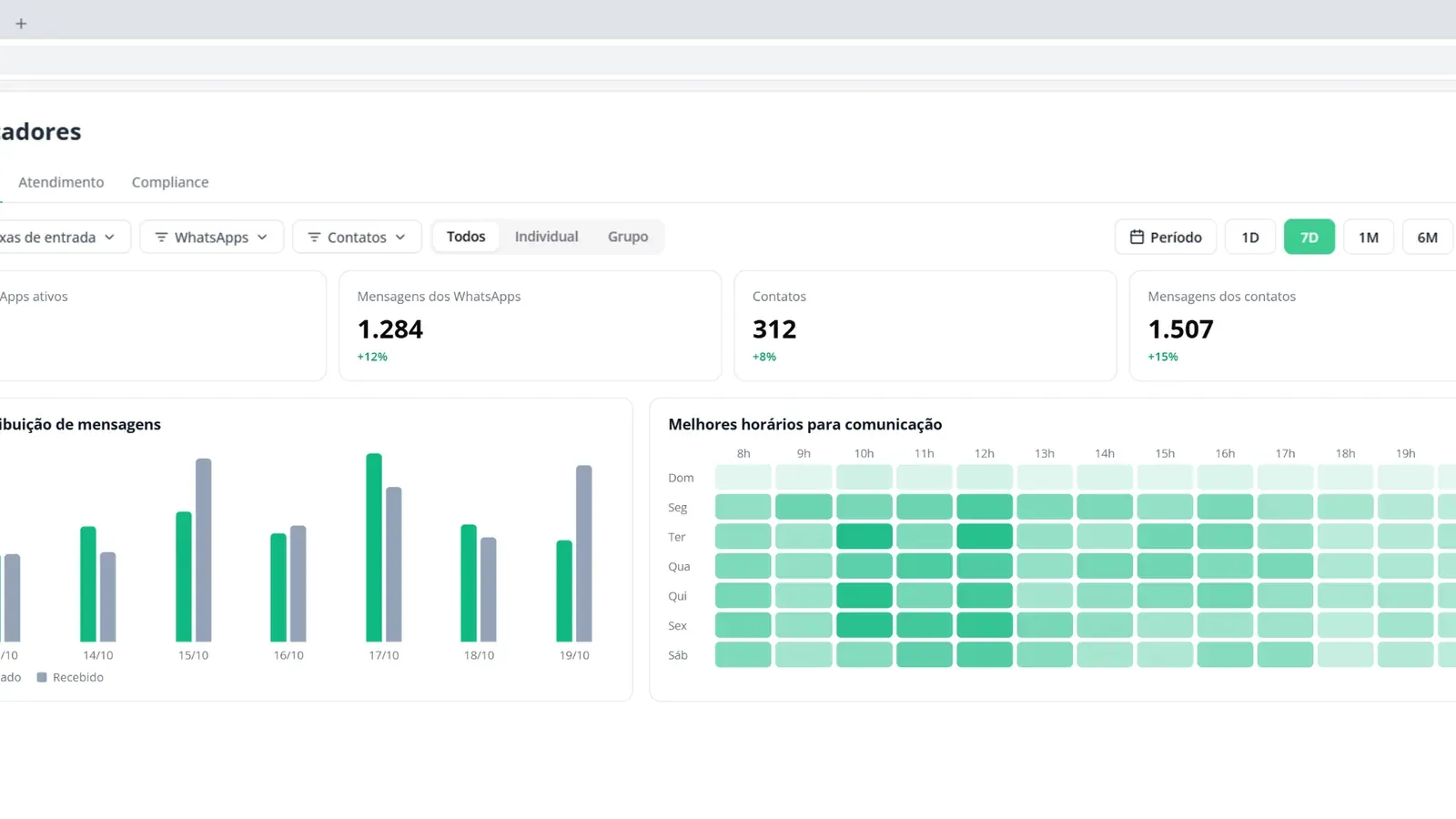Open the Atendimento tab
The image size is (1456, 819).
(x=61, y=182)
